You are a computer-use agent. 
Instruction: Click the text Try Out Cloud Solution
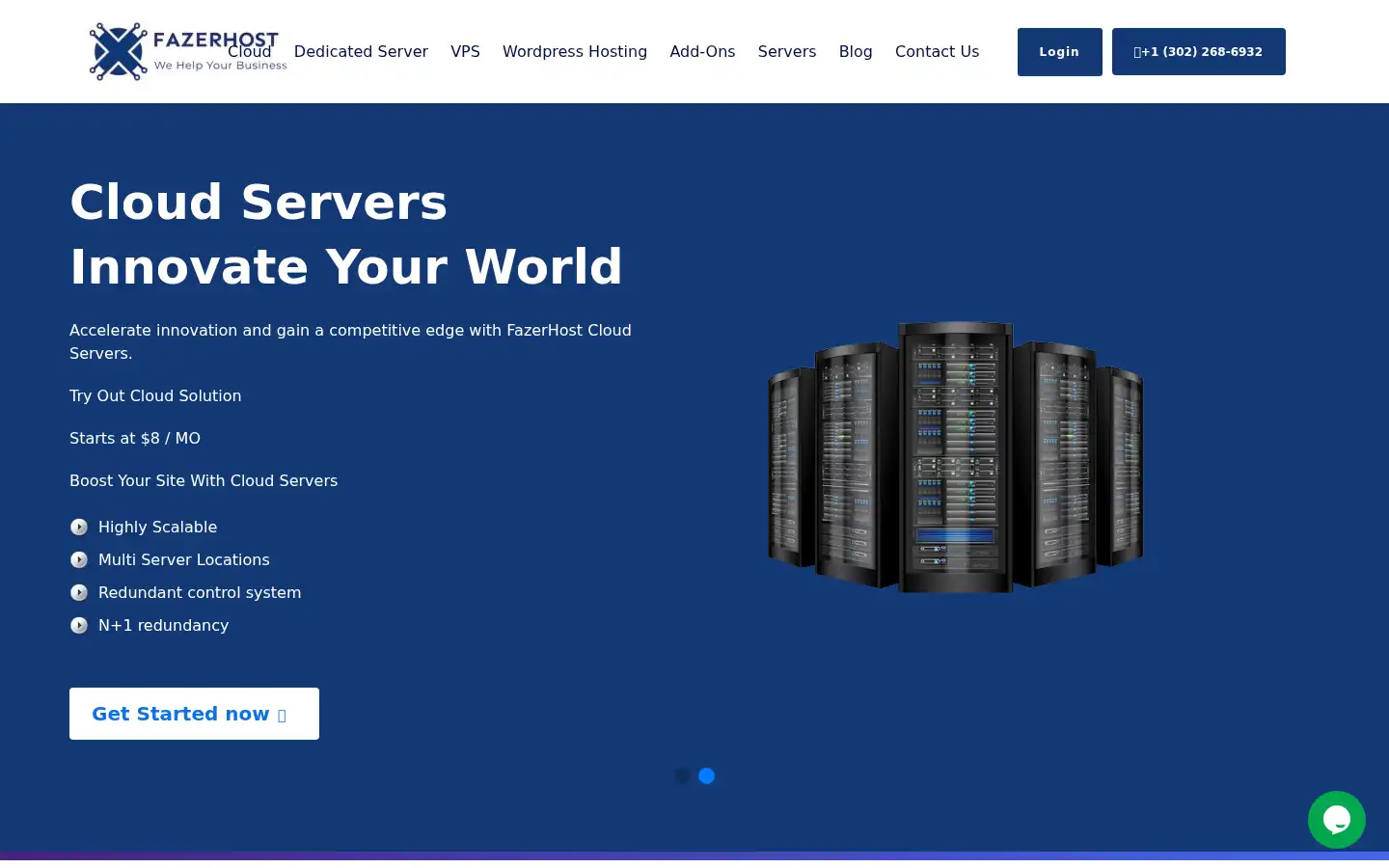(155, 395)
